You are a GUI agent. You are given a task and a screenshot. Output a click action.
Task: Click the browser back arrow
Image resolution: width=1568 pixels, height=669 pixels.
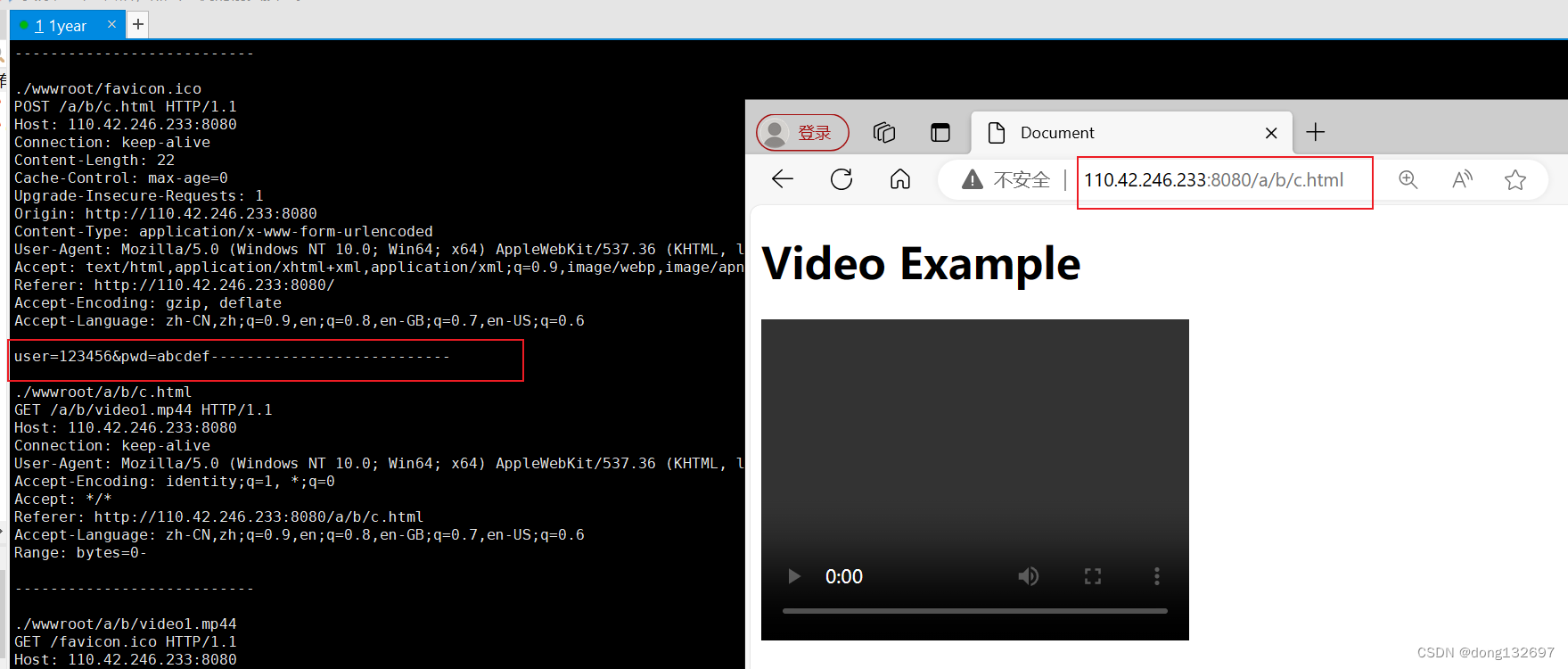[783, 179]
